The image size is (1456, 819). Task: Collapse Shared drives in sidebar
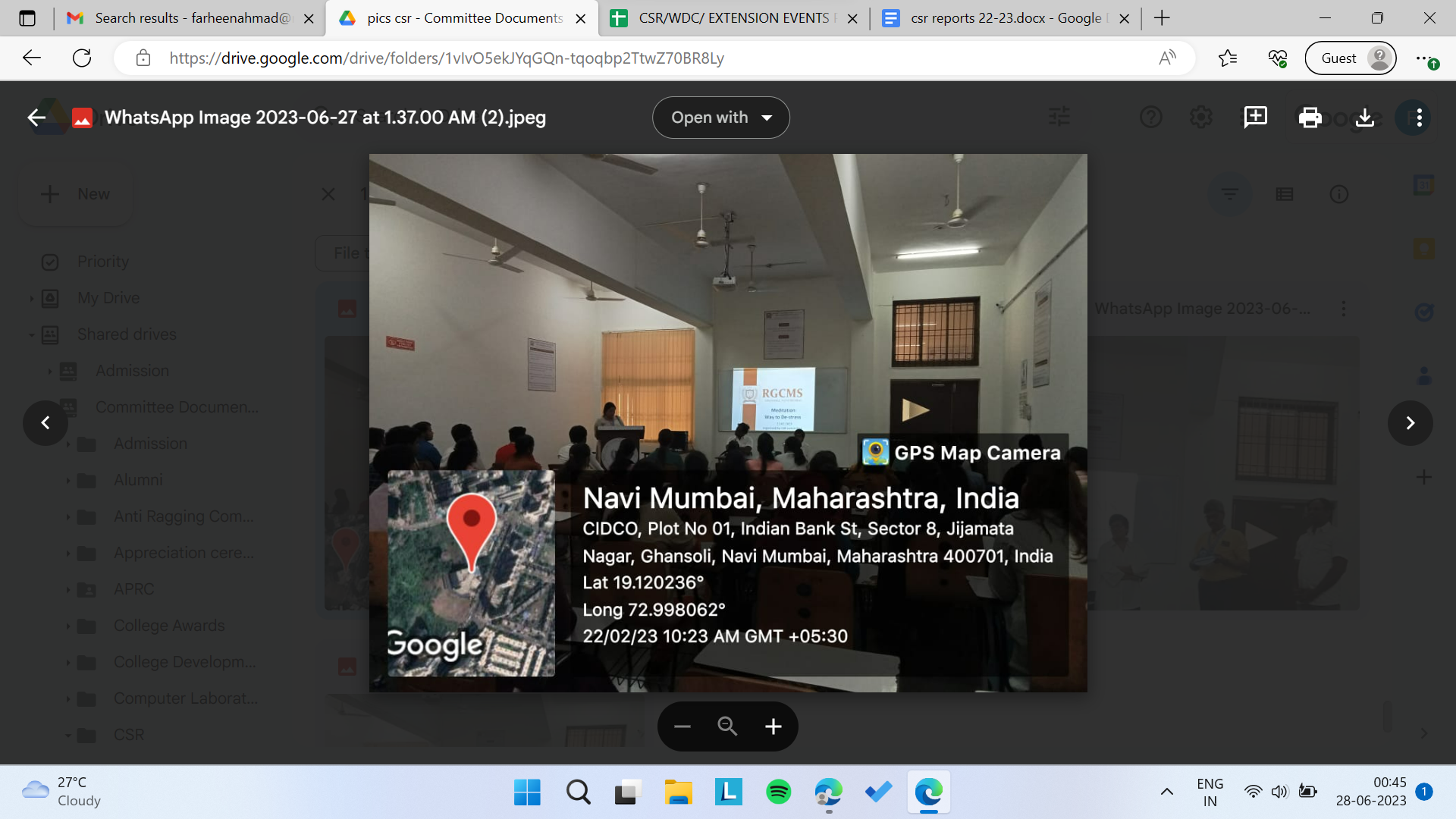32,334
